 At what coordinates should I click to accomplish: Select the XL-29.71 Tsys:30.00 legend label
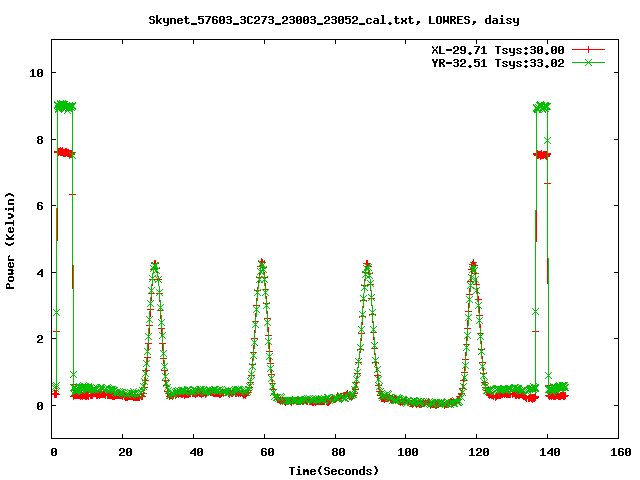click(497, 49)
